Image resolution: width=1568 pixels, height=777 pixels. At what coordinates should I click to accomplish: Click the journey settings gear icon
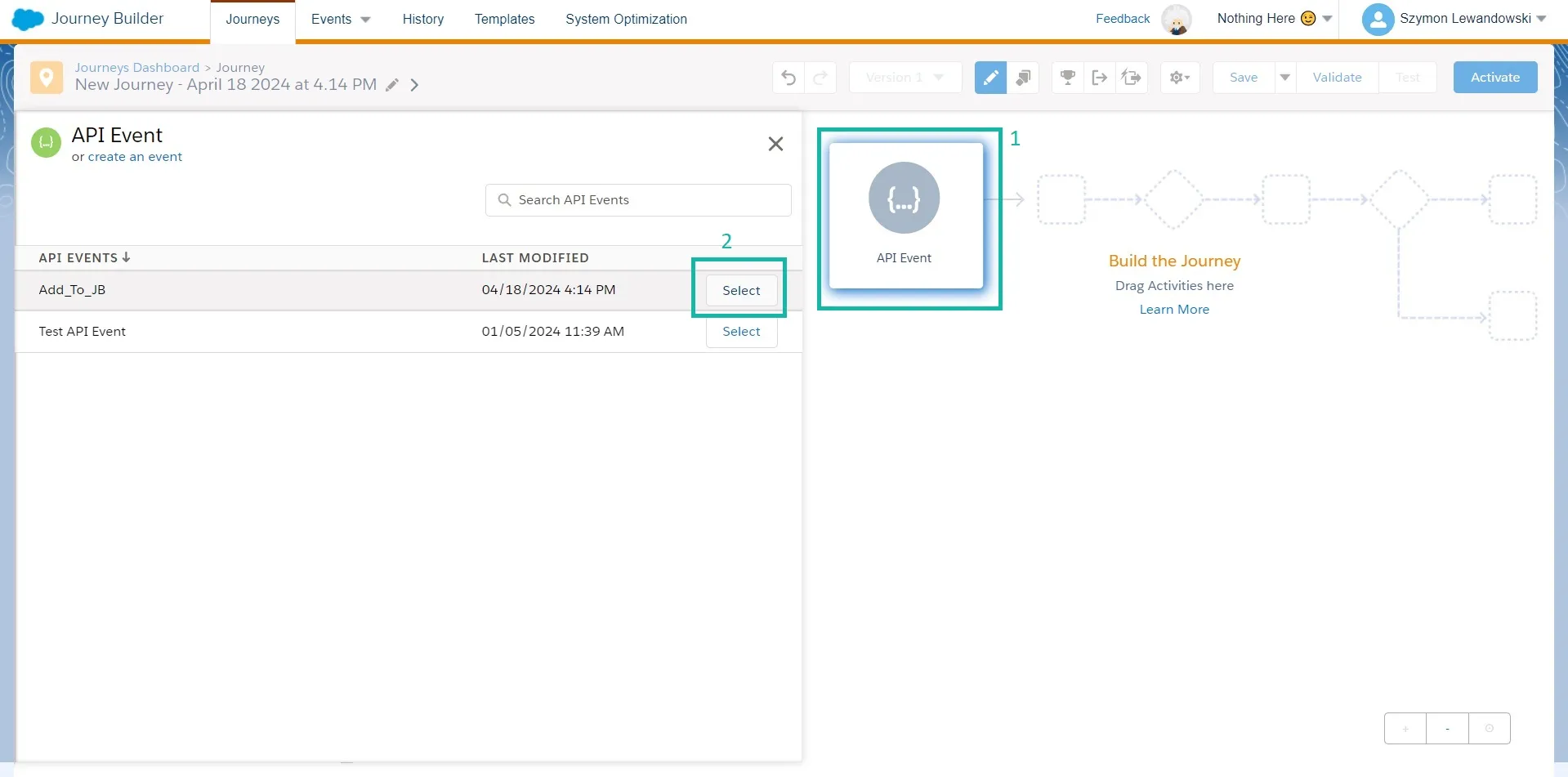point(1179,77)
